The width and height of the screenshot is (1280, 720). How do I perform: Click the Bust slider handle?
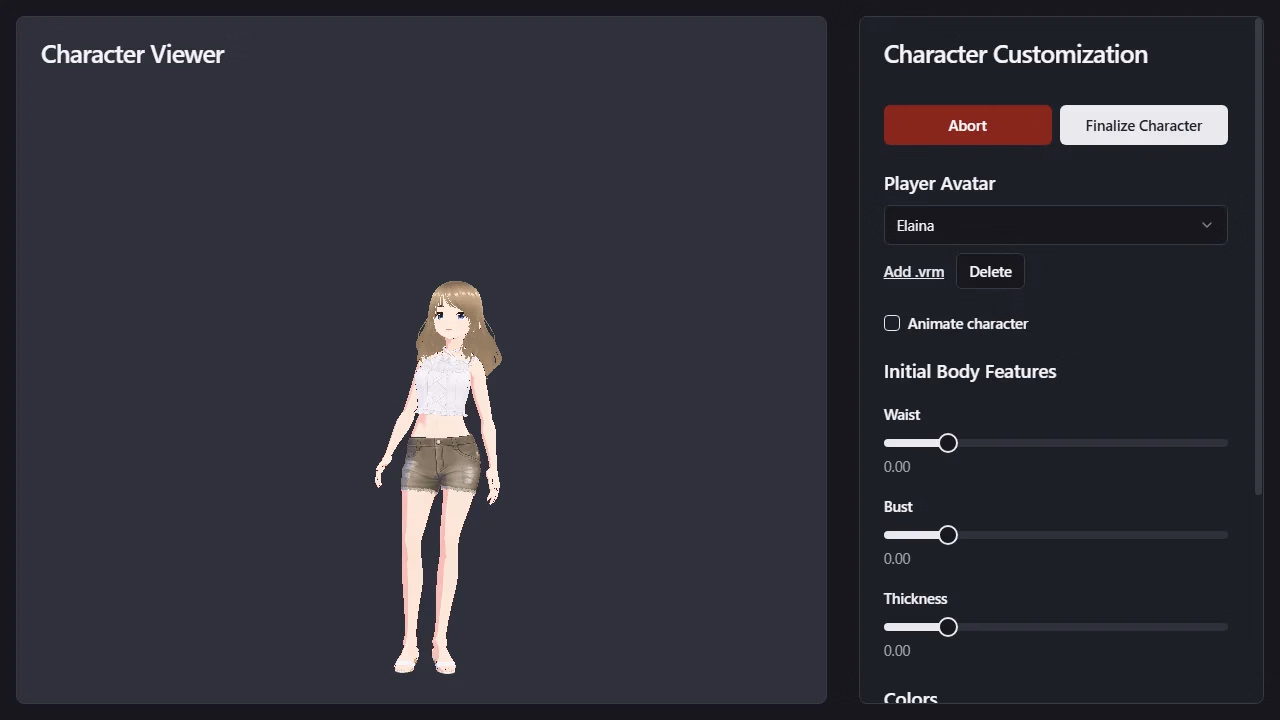coord(948,535)
